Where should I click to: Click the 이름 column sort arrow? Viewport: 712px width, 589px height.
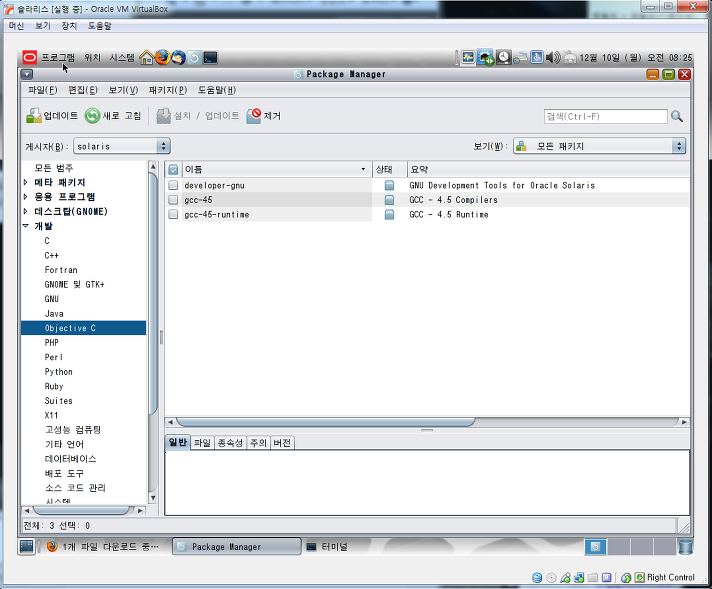point(363,169)
